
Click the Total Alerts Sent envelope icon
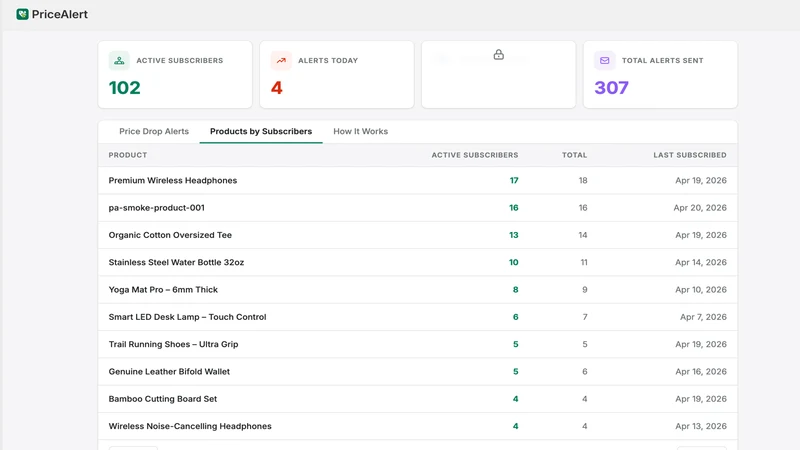604,60
